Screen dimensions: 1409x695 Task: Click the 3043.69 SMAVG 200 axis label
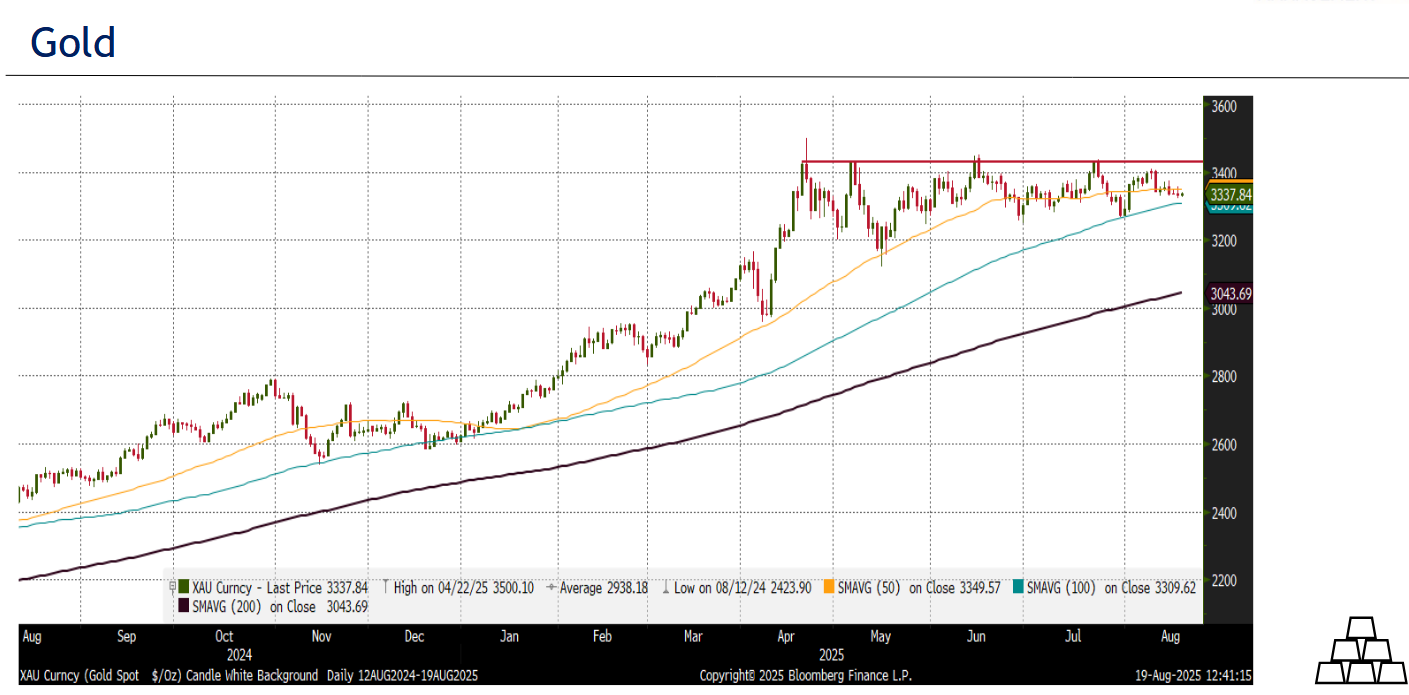point(1229,294)
